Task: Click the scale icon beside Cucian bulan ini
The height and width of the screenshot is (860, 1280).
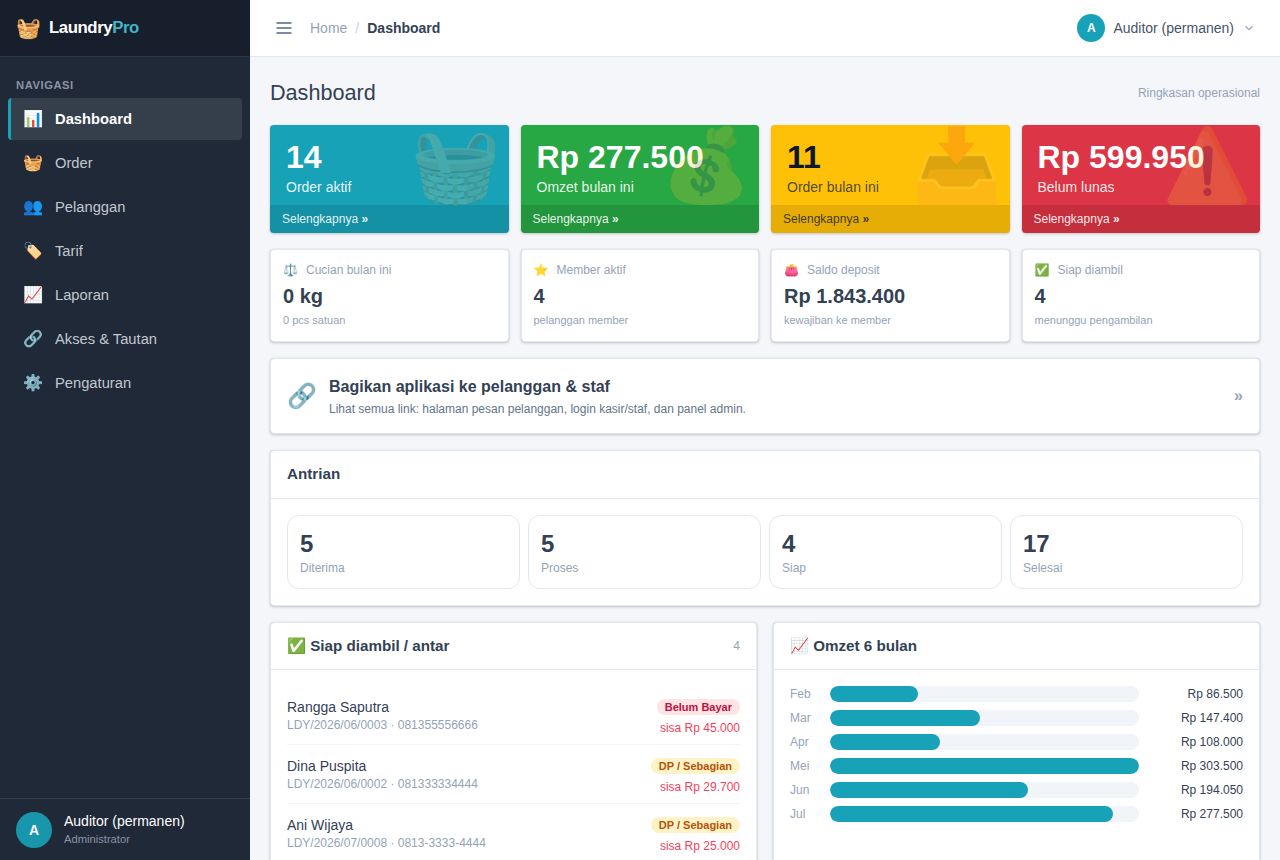Action: (x=290, y=270)
